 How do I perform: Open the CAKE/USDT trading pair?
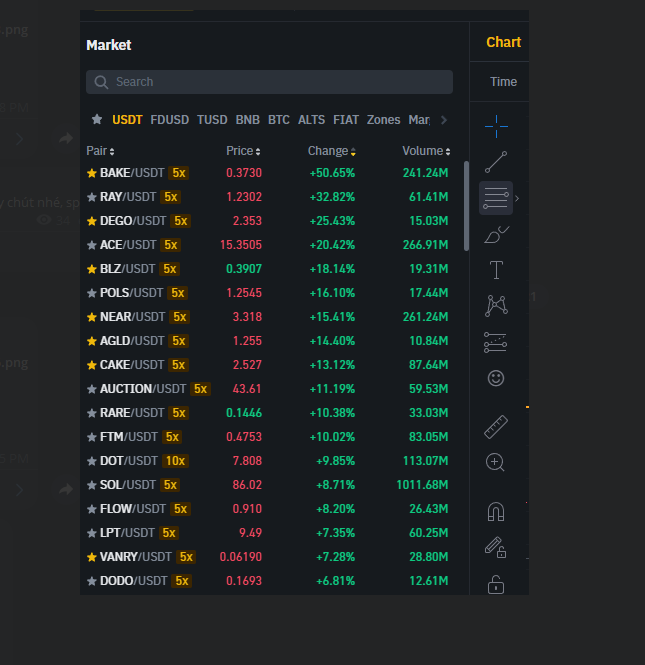pyautogui.click(x=267, y=365)
